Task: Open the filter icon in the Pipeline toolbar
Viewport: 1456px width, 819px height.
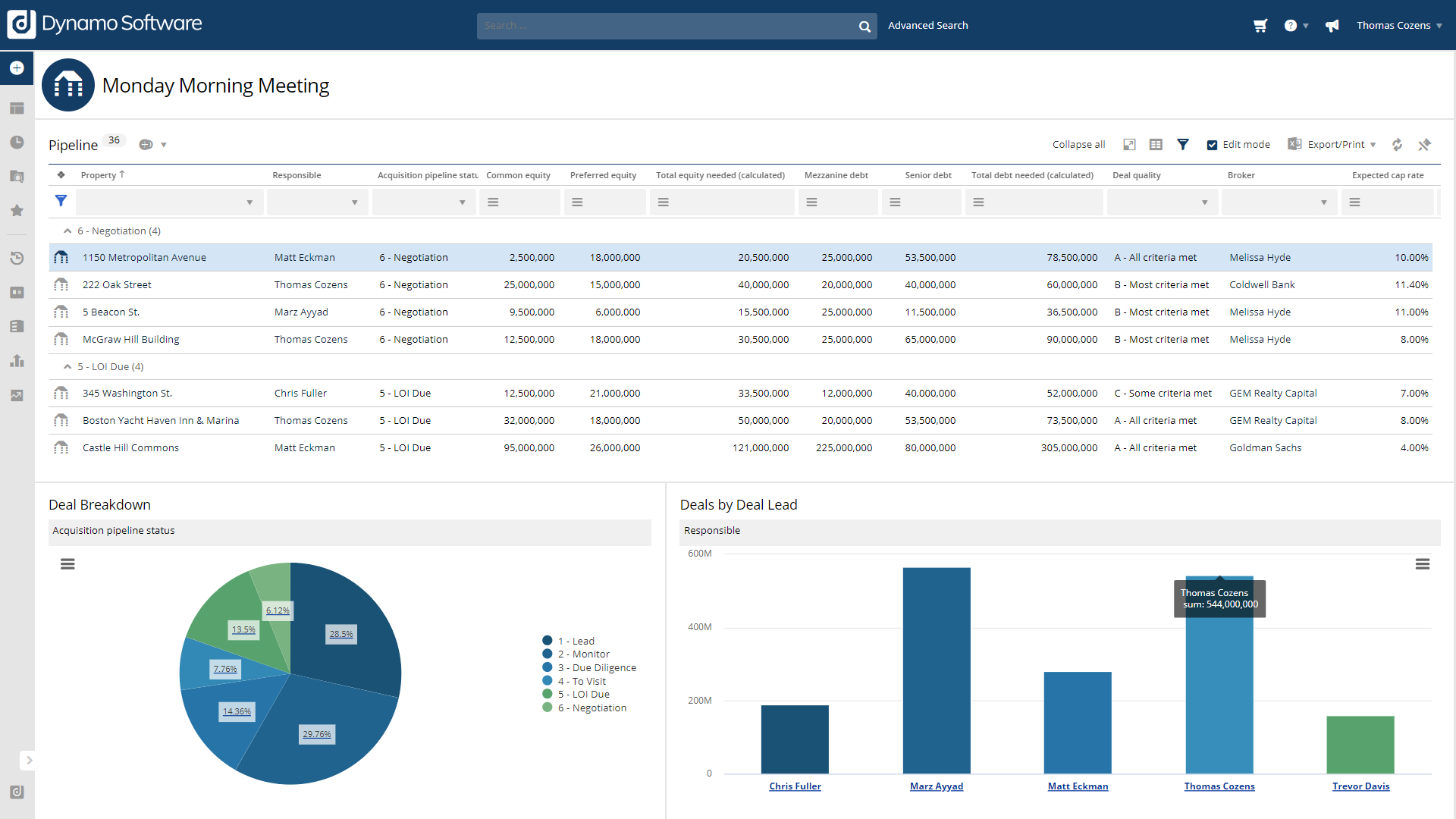Action: pos(1183,144)
